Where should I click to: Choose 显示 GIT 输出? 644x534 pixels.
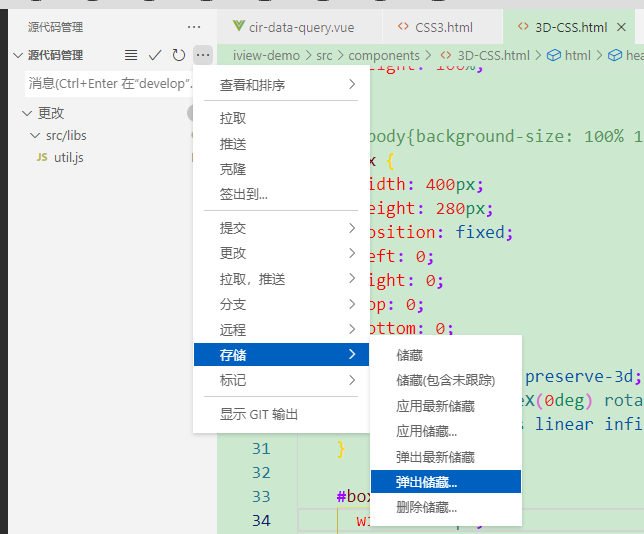tap(281, 414)
